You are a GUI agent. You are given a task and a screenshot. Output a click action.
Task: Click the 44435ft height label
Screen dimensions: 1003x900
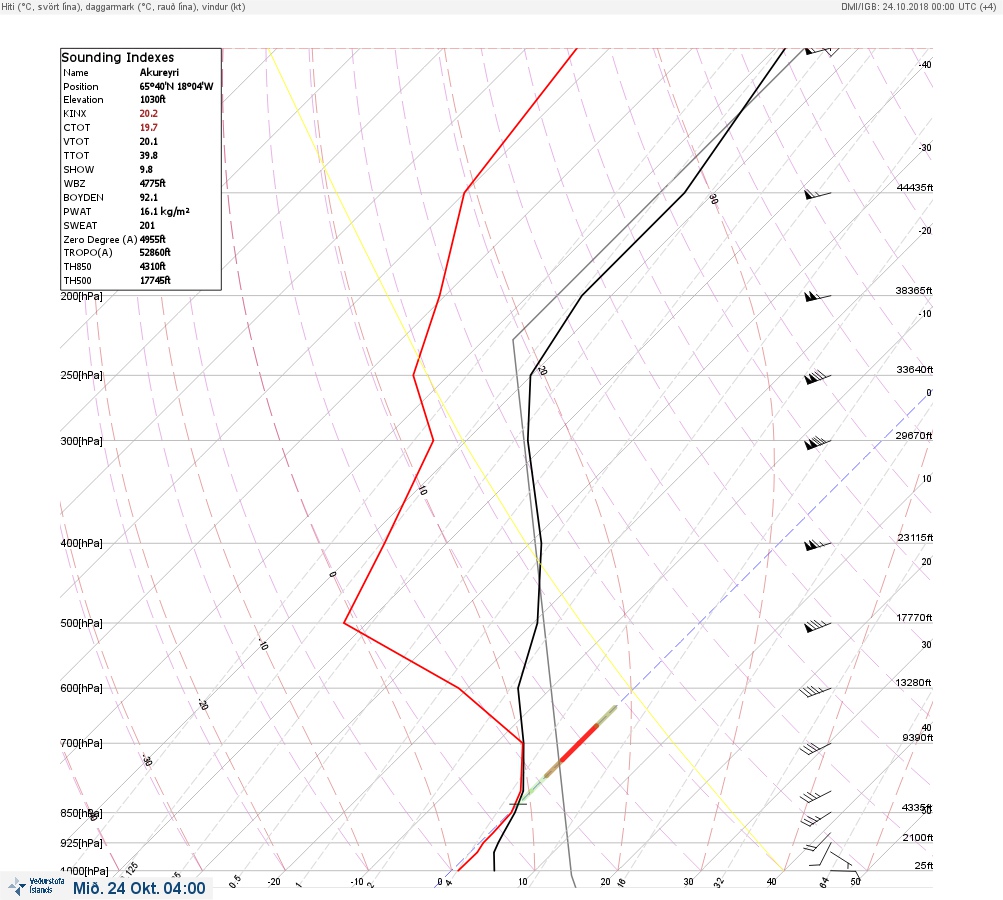coord(915,187)
